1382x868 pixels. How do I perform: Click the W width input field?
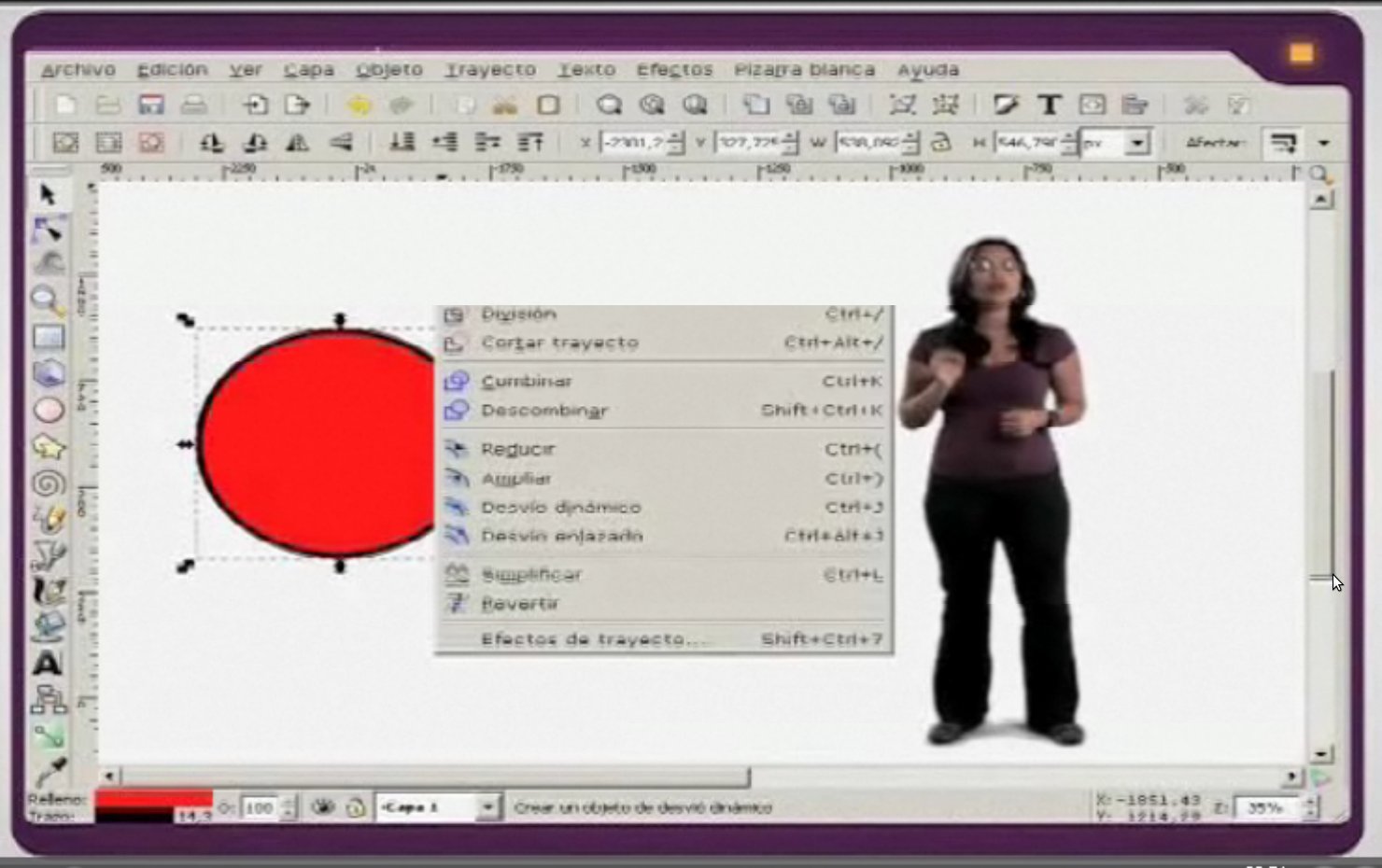click(x=870, y=143)
